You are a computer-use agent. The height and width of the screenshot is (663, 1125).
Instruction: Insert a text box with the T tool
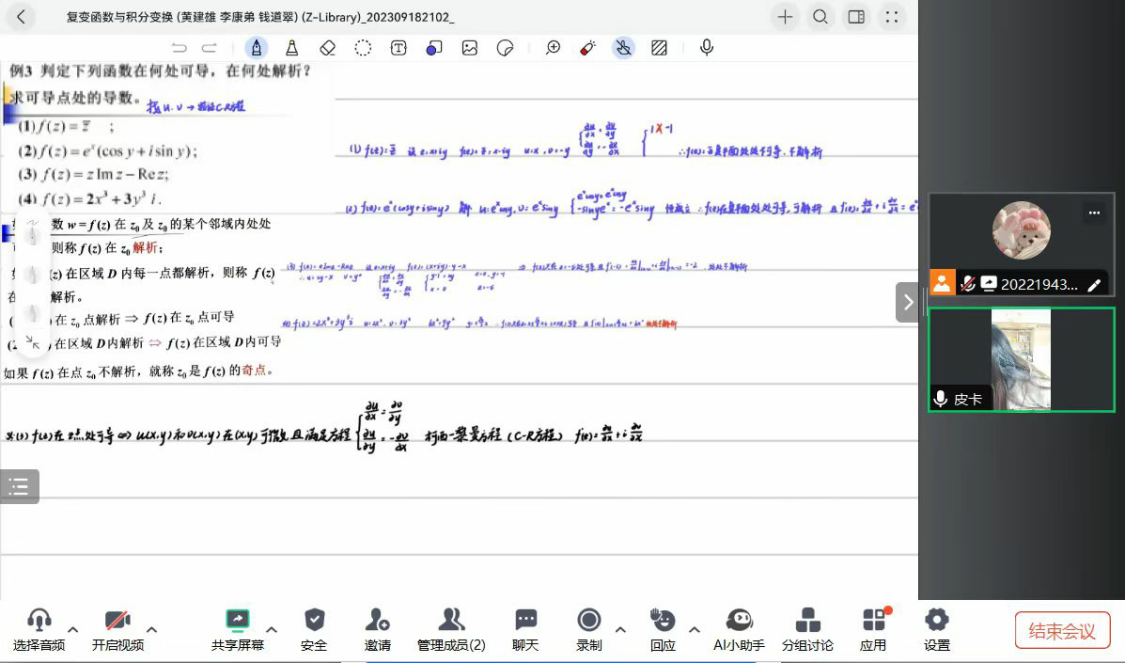click(x=398, y=47)
